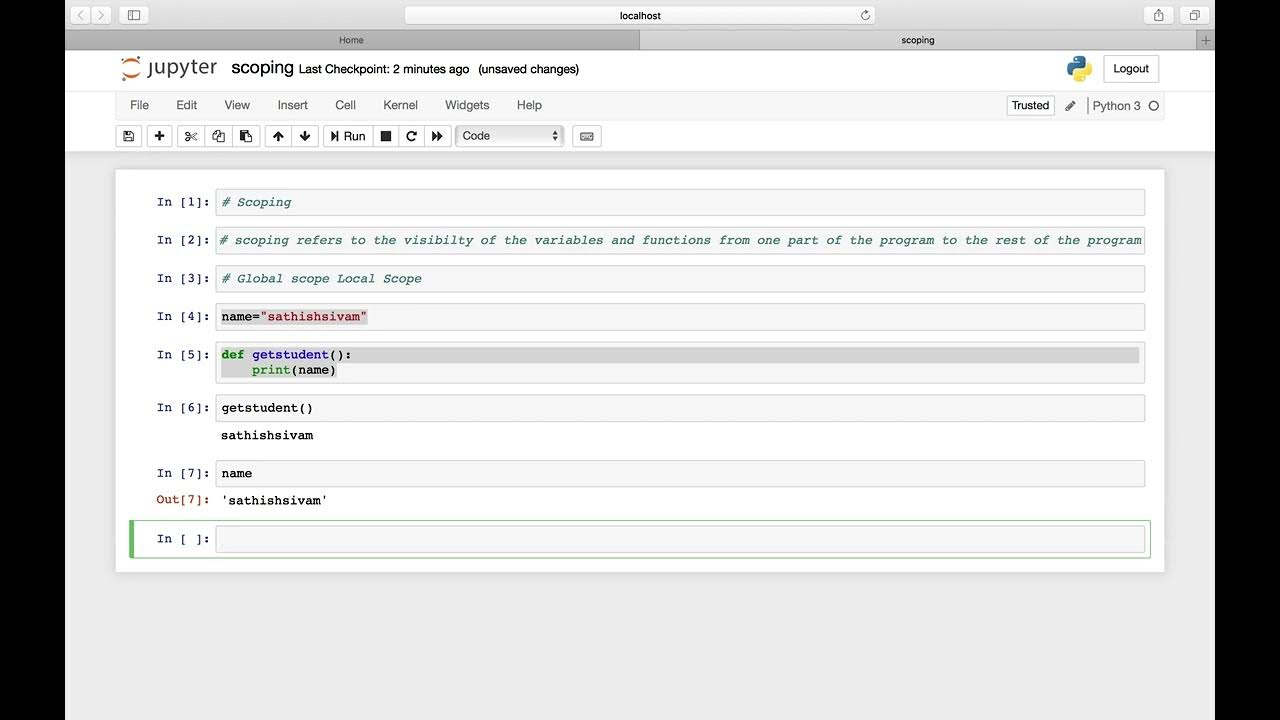
Task: Click the pencil edit mode indicator
Action: click(1070, 106)
